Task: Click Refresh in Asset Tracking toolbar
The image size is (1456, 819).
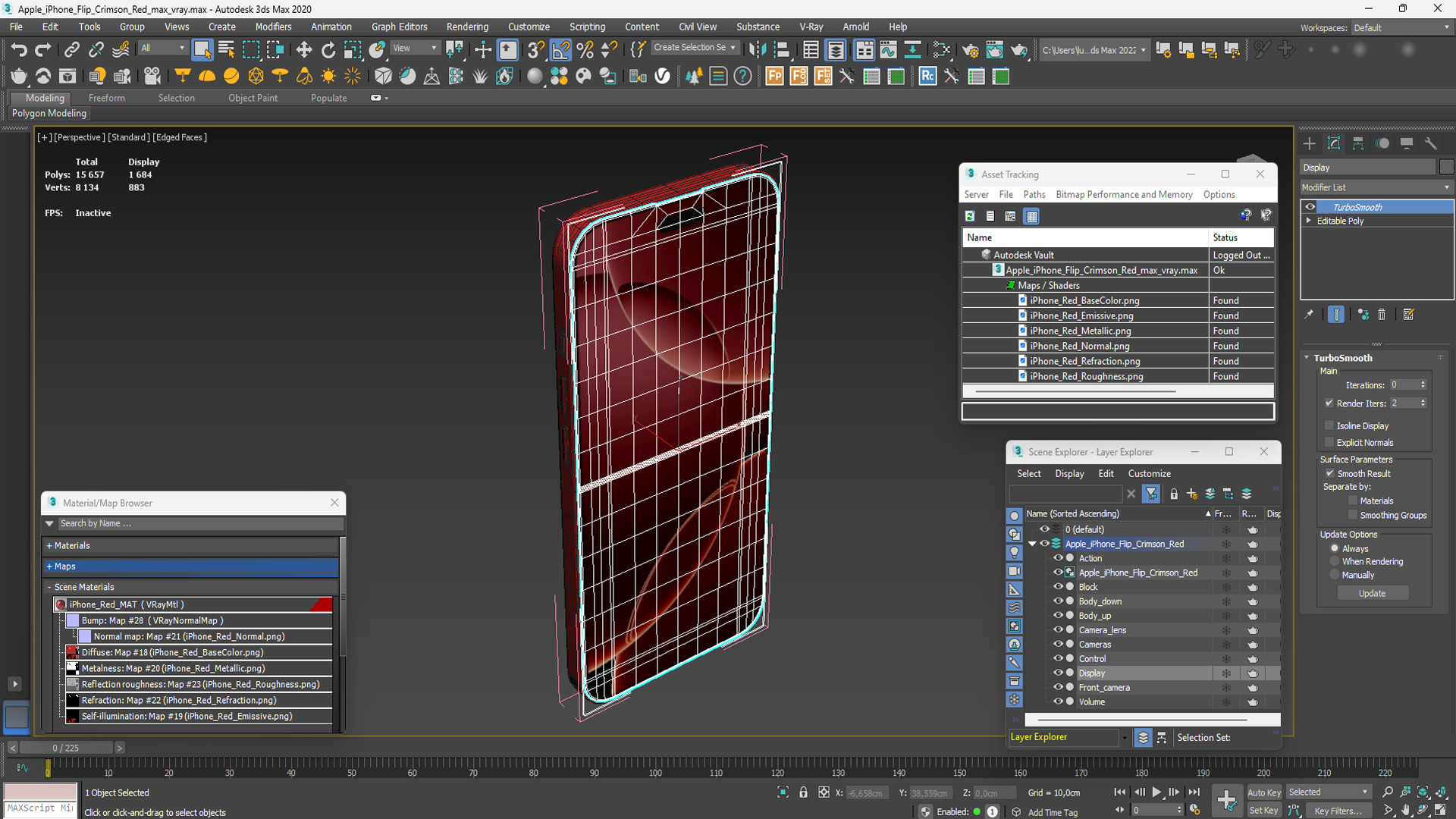Action: [970, 216]
